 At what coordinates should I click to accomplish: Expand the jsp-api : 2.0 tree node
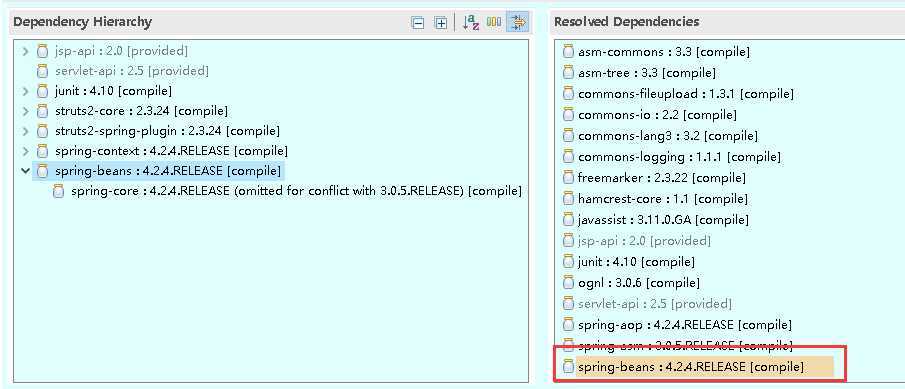click(25, 51)
